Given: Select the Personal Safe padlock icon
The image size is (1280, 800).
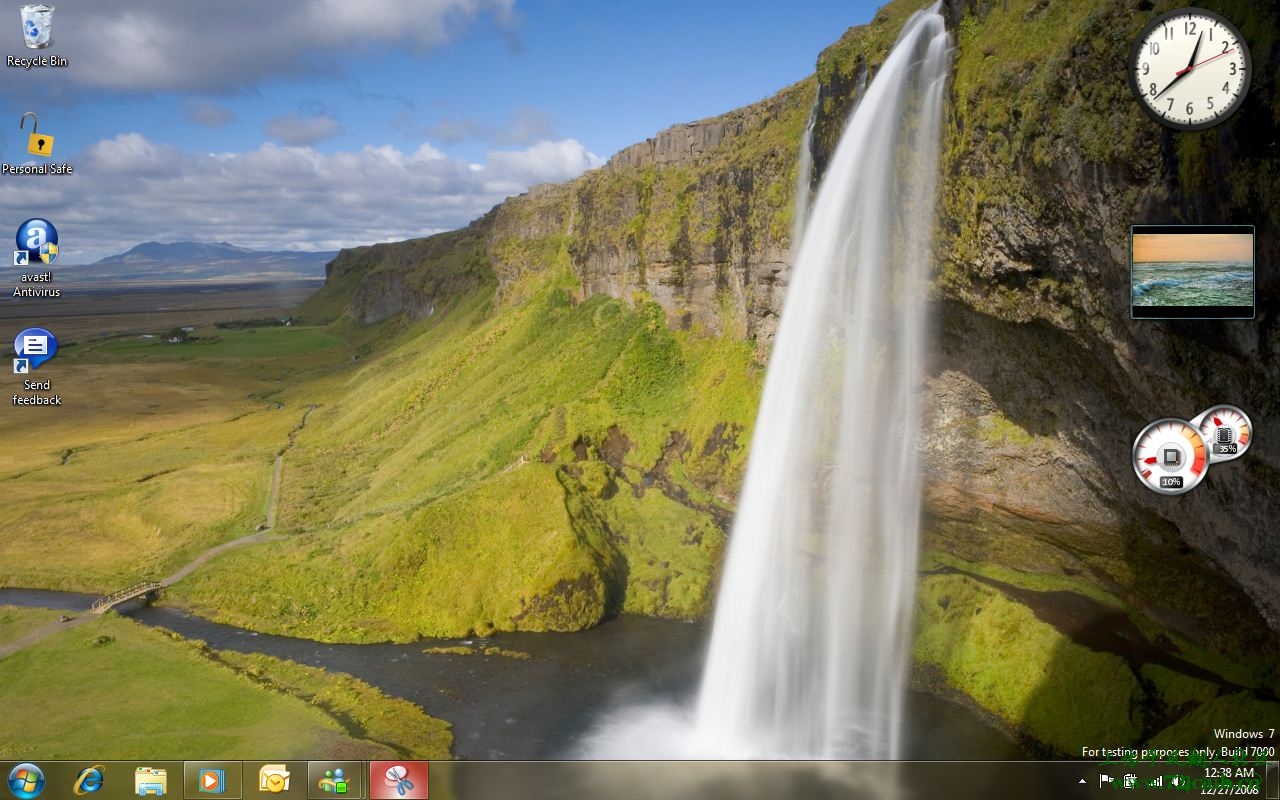Looking at the screenshot, I should [x=37, y=143].
